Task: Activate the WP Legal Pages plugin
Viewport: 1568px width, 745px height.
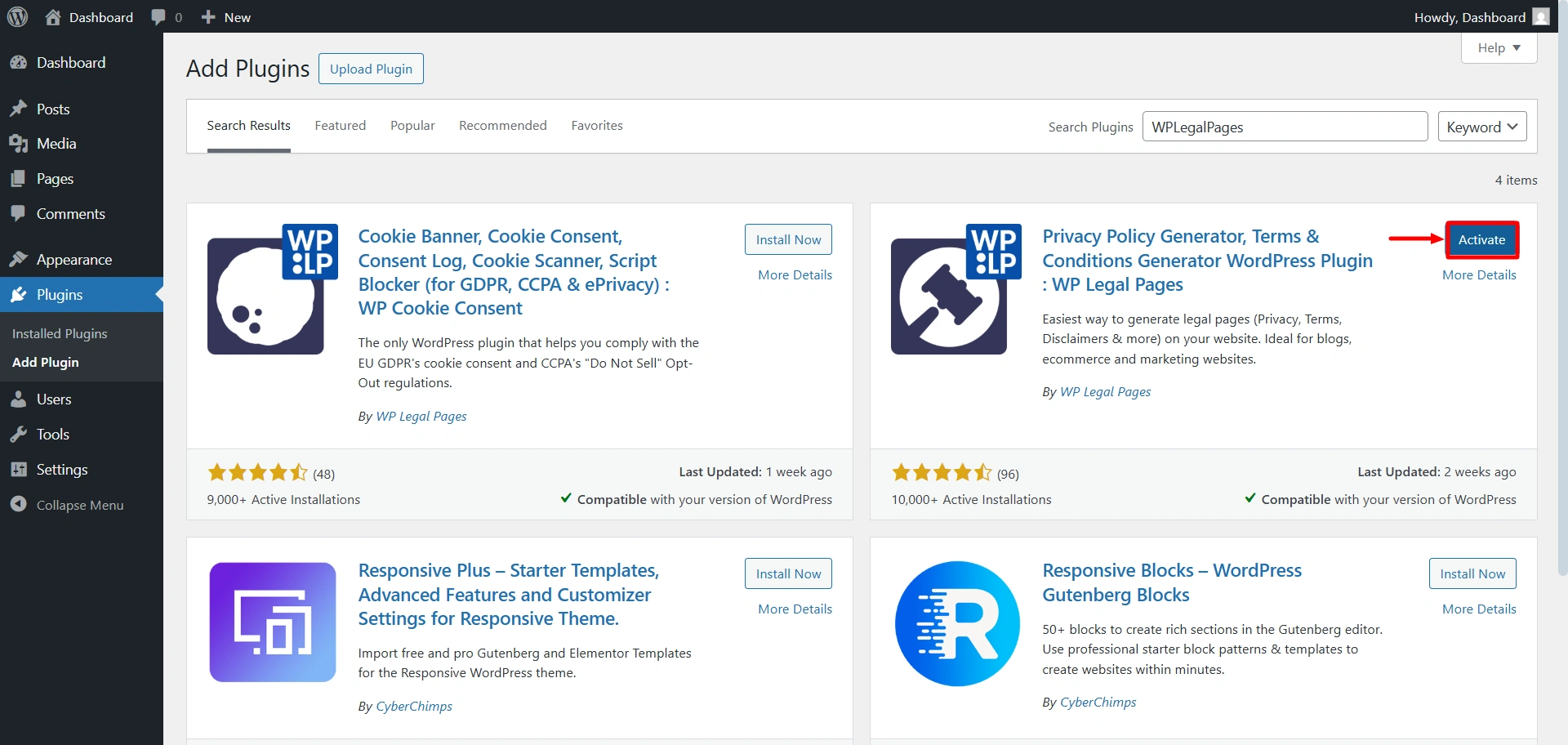Action: [x=1481, y=240]
